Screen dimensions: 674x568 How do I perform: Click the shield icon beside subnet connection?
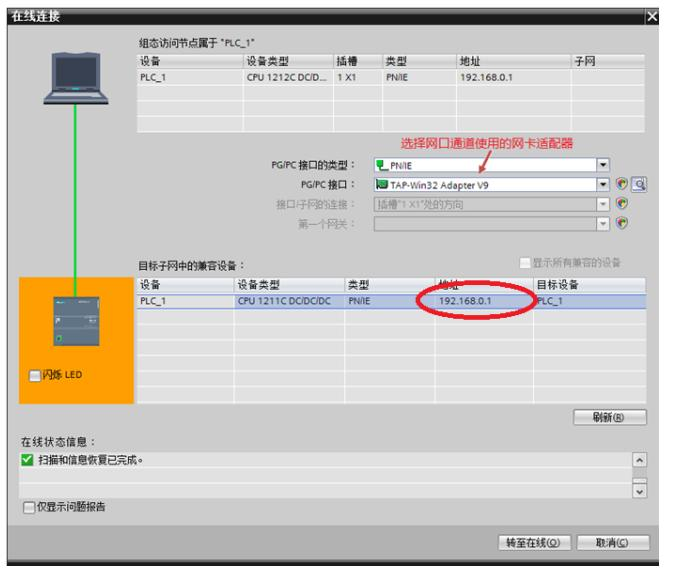[622, 203]
